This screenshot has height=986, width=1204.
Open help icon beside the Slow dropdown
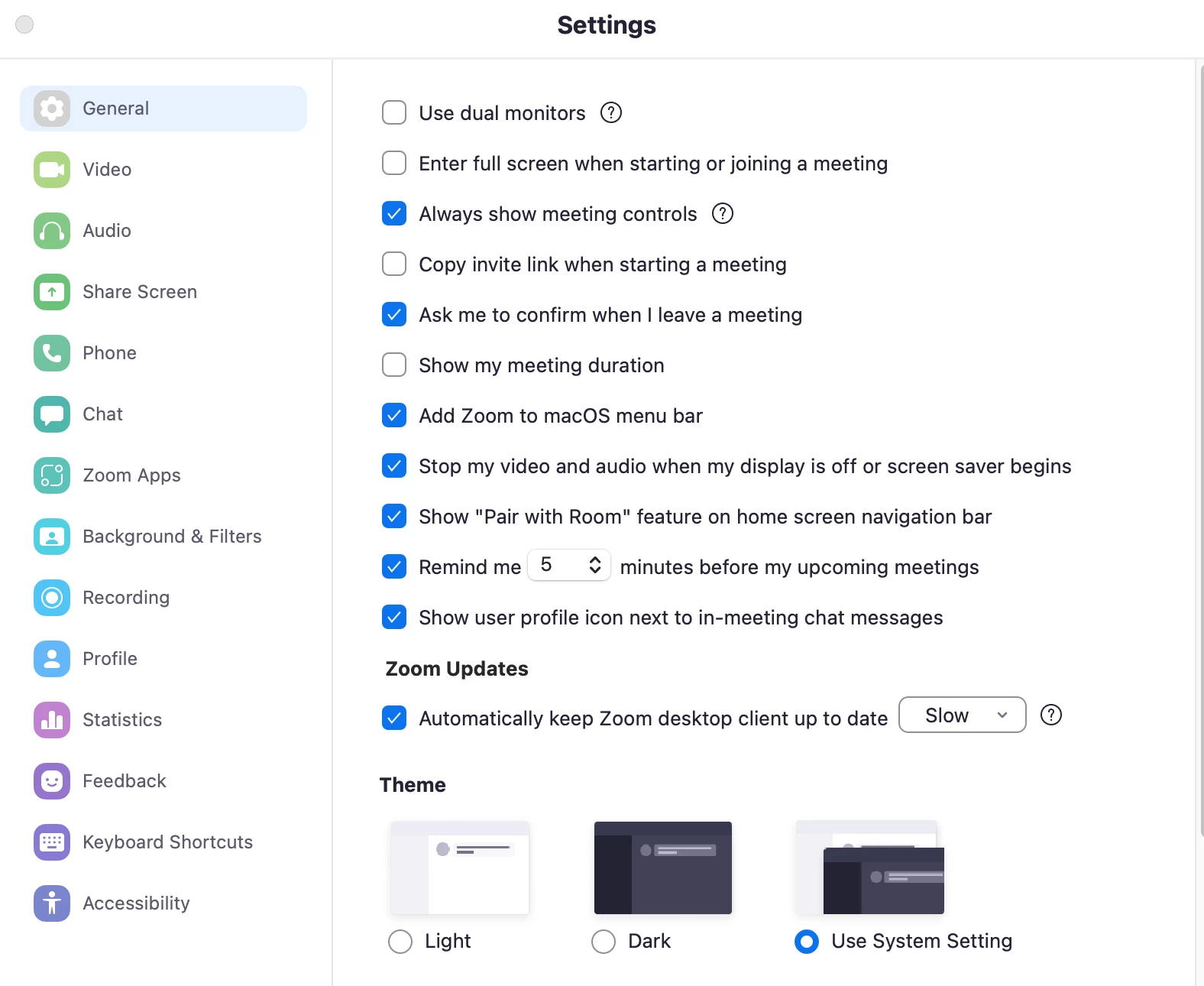1051,715
